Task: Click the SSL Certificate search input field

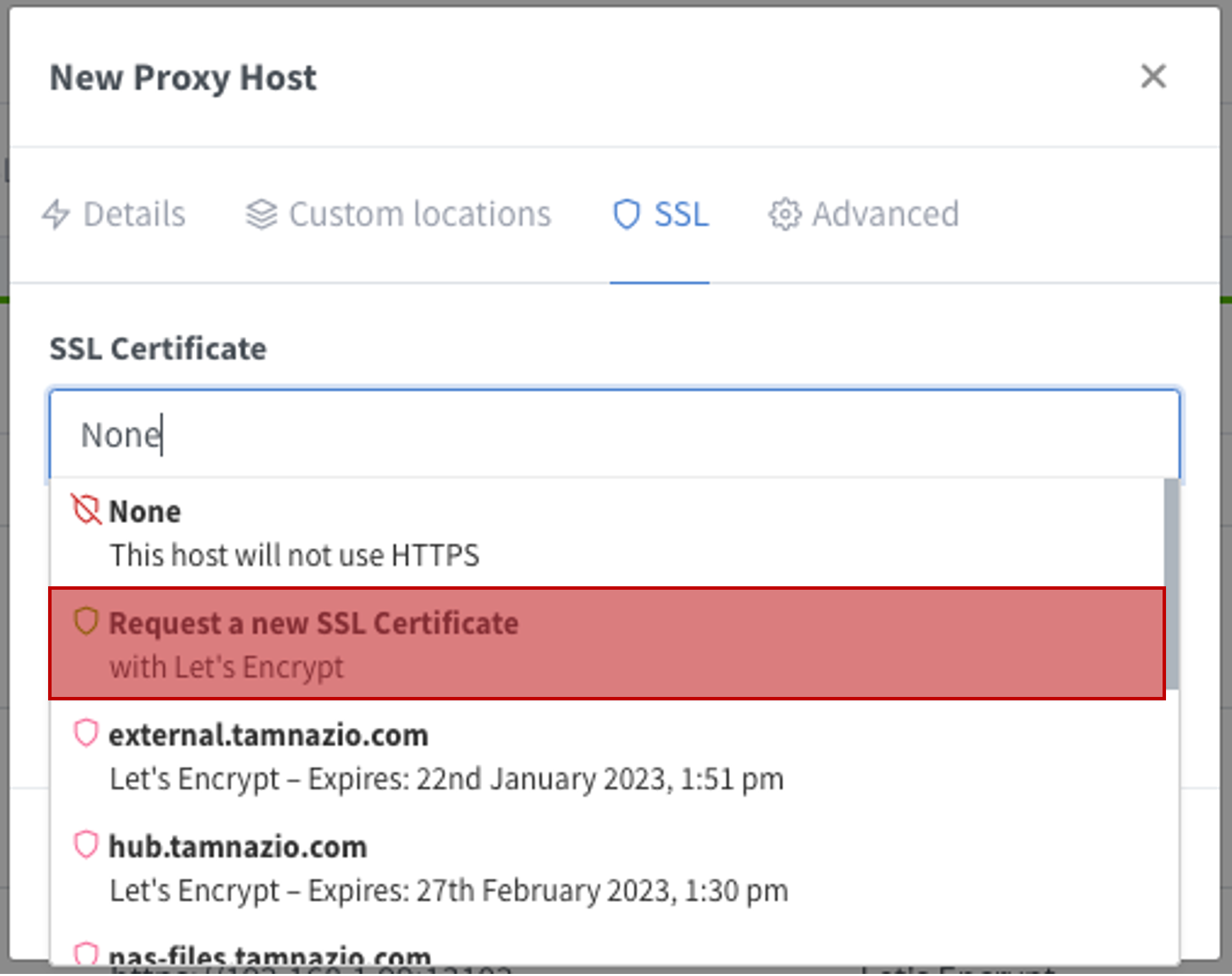Action: (615, 435)
